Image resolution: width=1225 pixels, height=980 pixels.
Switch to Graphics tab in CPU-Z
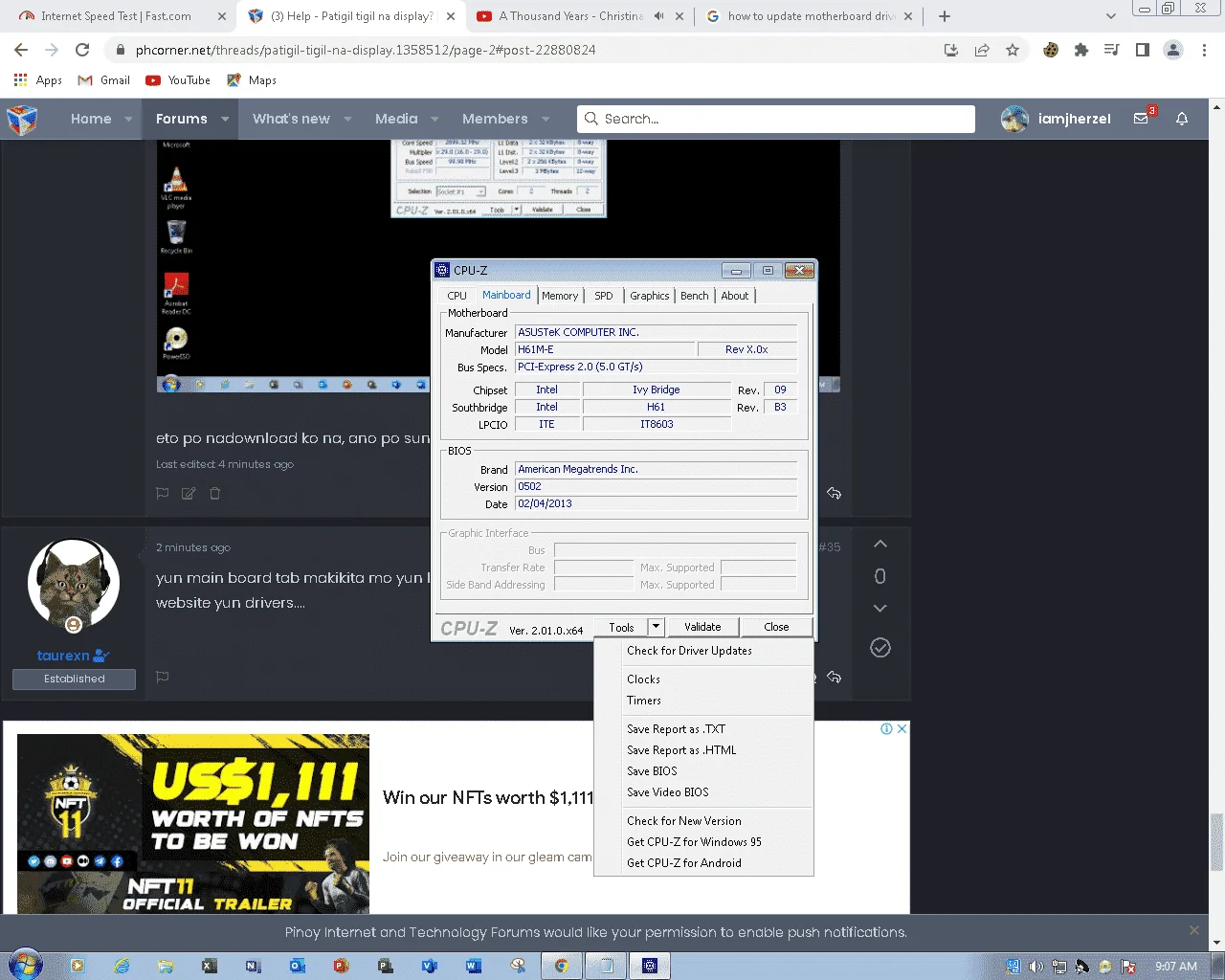pos(650,296)
